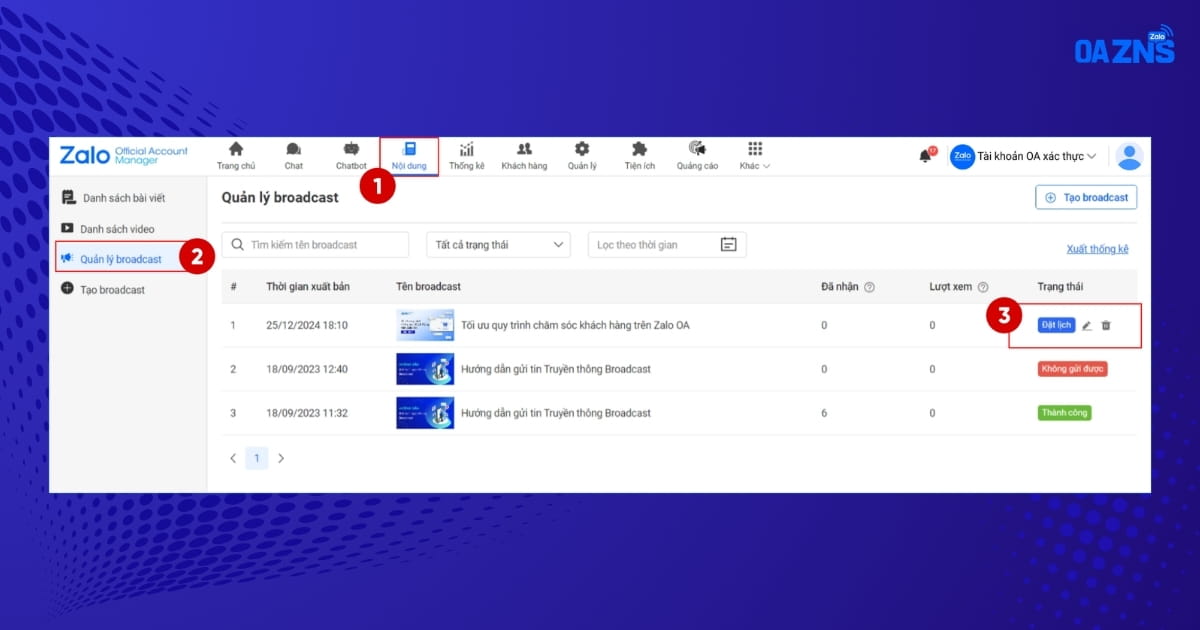Click the Lượt xem help icon
The height and width of the screenshot is (630, 1200).
tap(983, 287)
